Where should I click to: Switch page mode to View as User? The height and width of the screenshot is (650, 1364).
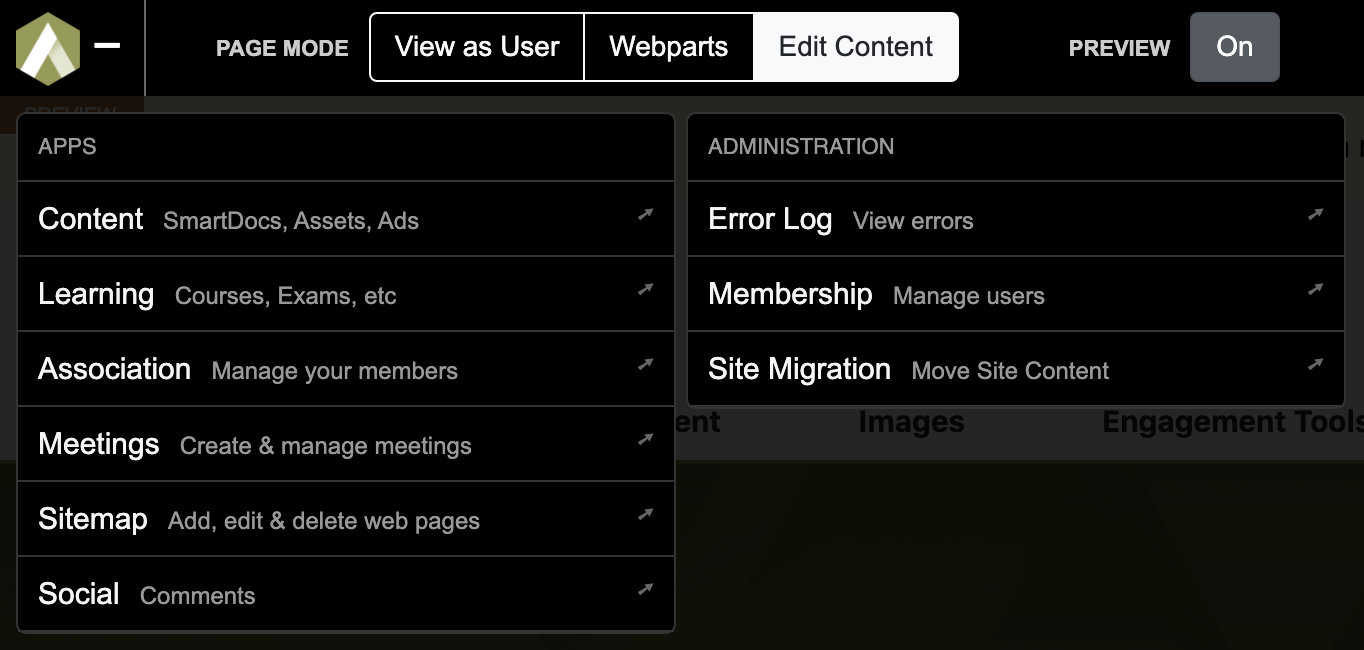click(477, 47)
